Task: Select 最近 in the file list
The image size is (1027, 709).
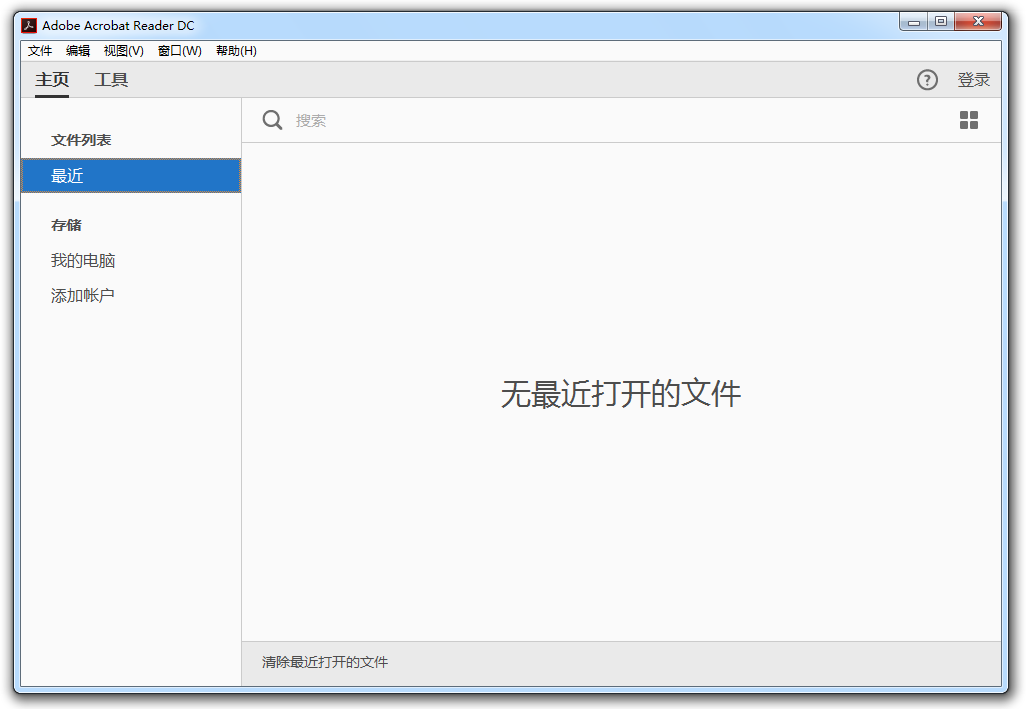Action: click(x=130, y=176)
